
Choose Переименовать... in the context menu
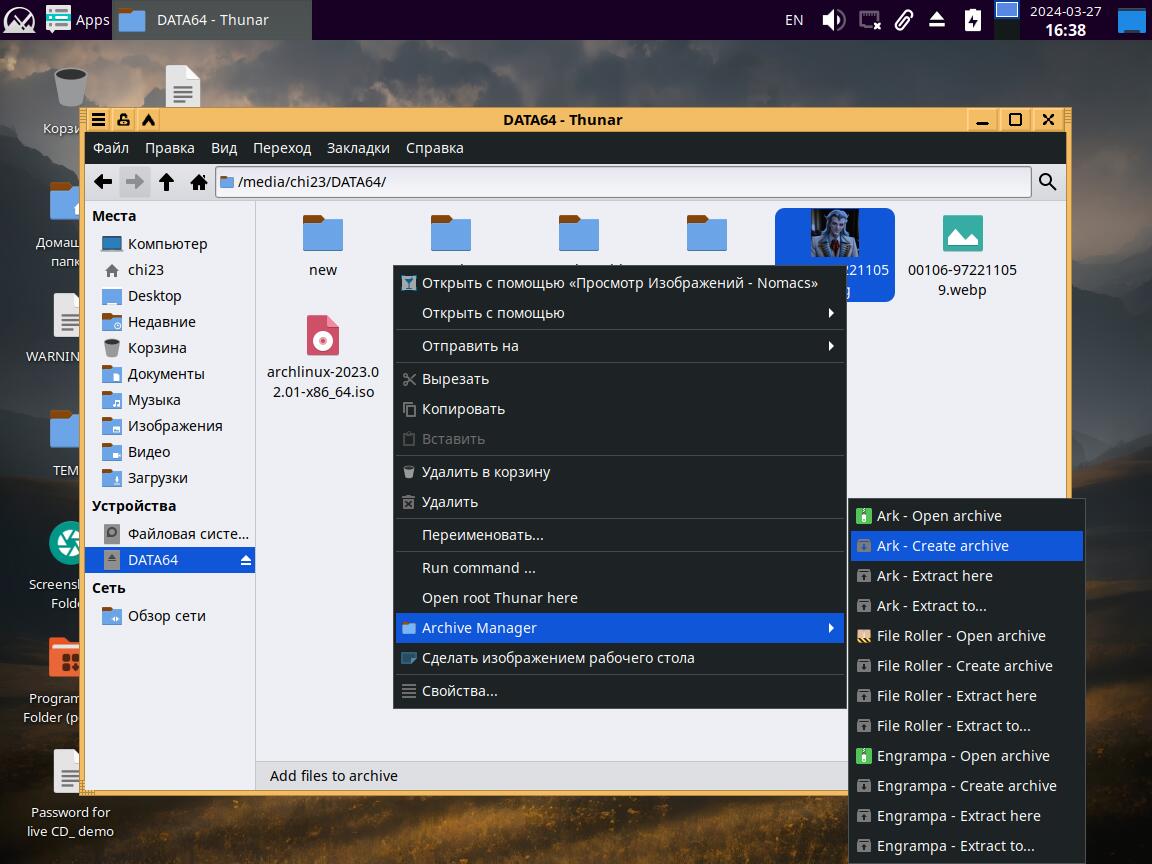pyautogui.click(x=619, y=536)
